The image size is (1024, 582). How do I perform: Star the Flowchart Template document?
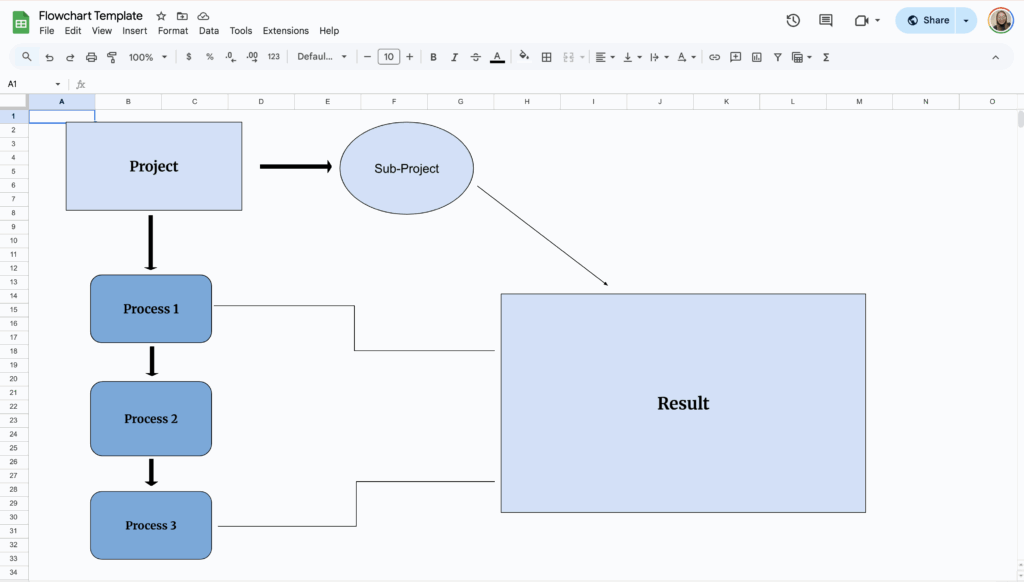tap(159, 16)
